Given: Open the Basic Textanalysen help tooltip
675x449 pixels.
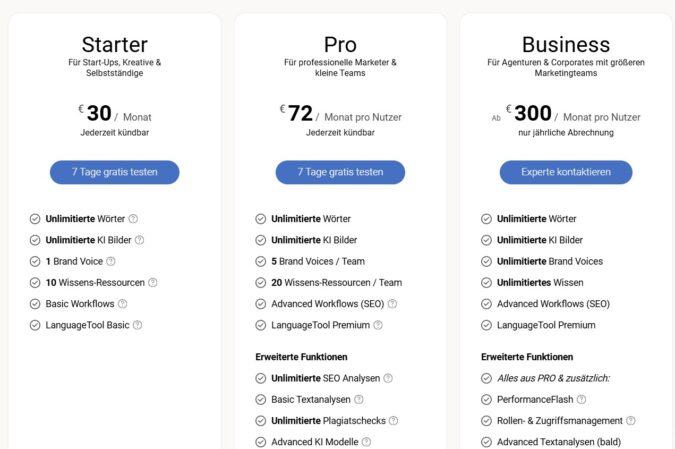Looking at the screenshot, I should [357, 399].
